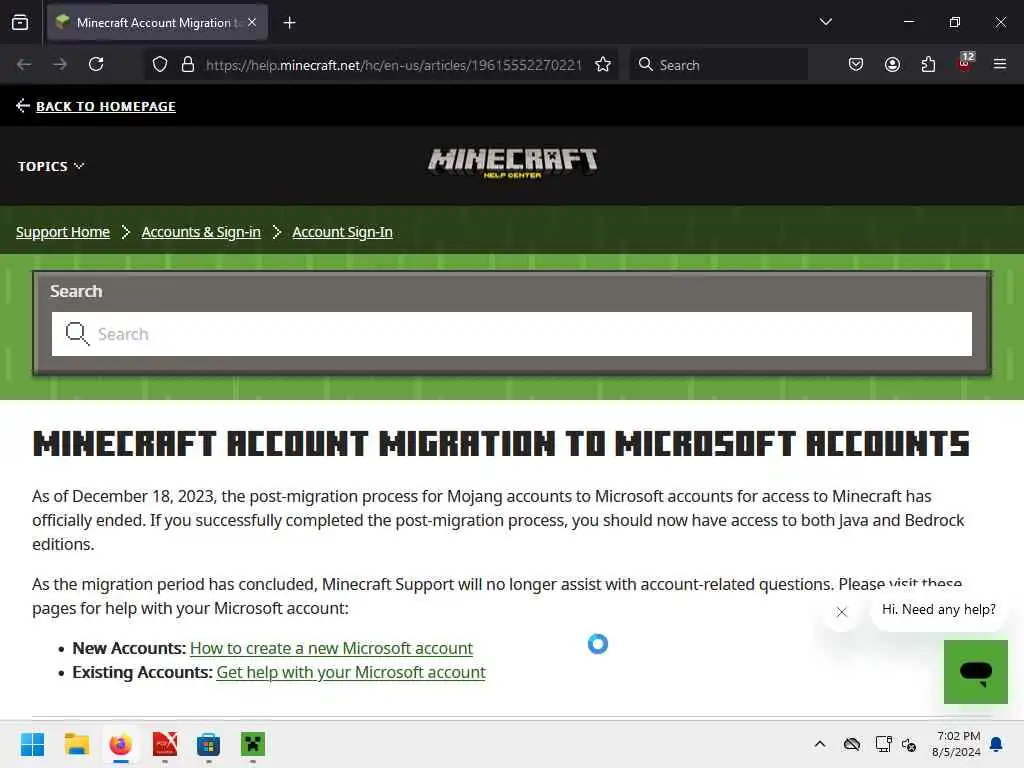The height and width of the screenshot is (768, 1024).
Task: Click Back to Homepage link
Action: click(106, 106)
